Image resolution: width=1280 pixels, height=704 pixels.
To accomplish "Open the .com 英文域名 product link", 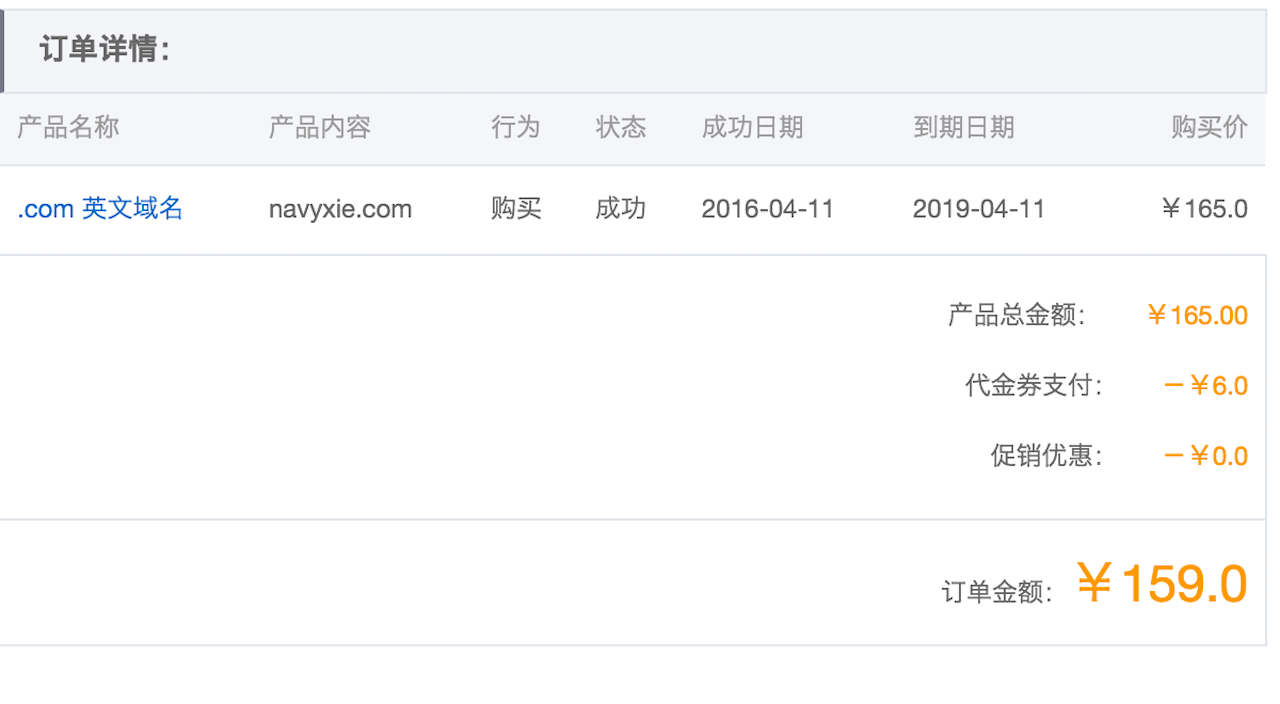I will [100, 209].
